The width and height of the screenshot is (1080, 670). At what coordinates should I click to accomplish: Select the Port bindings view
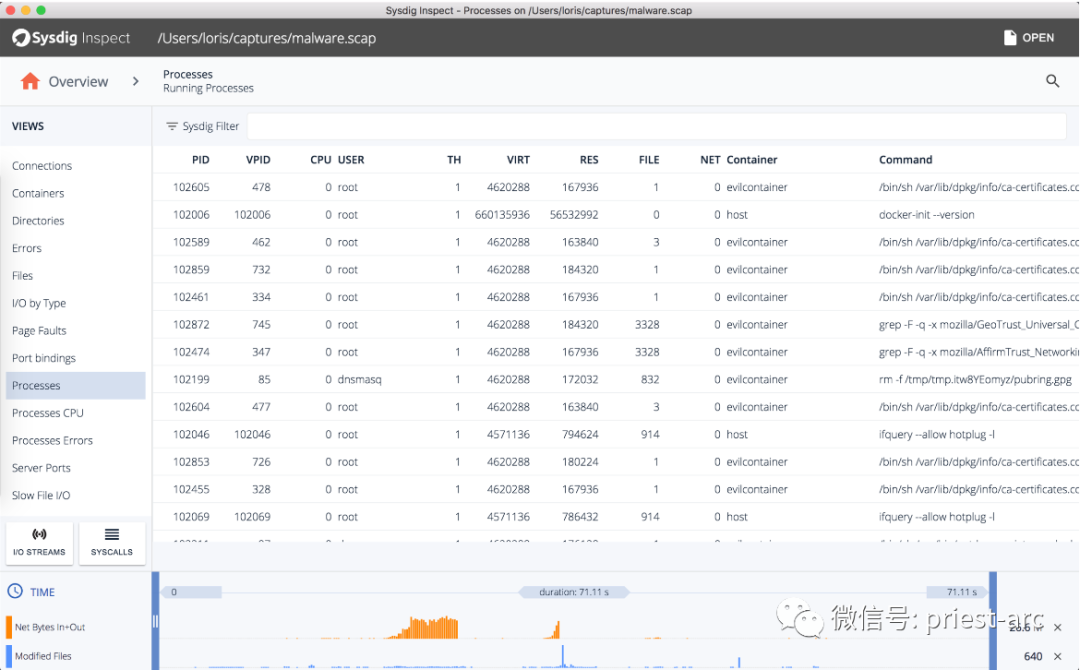coord(43,358)
